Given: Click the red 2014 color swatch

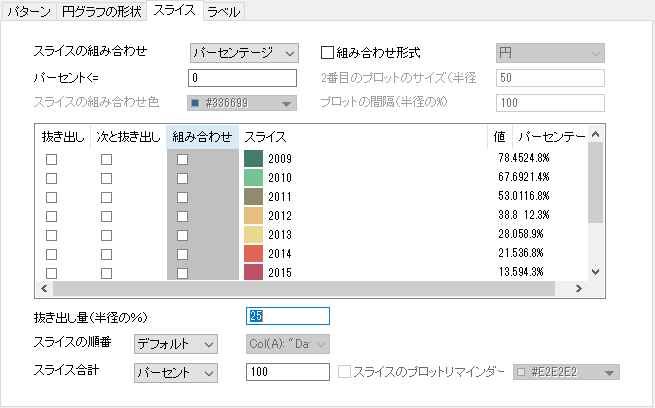Looking at the screenshot, I should point(253,253).
